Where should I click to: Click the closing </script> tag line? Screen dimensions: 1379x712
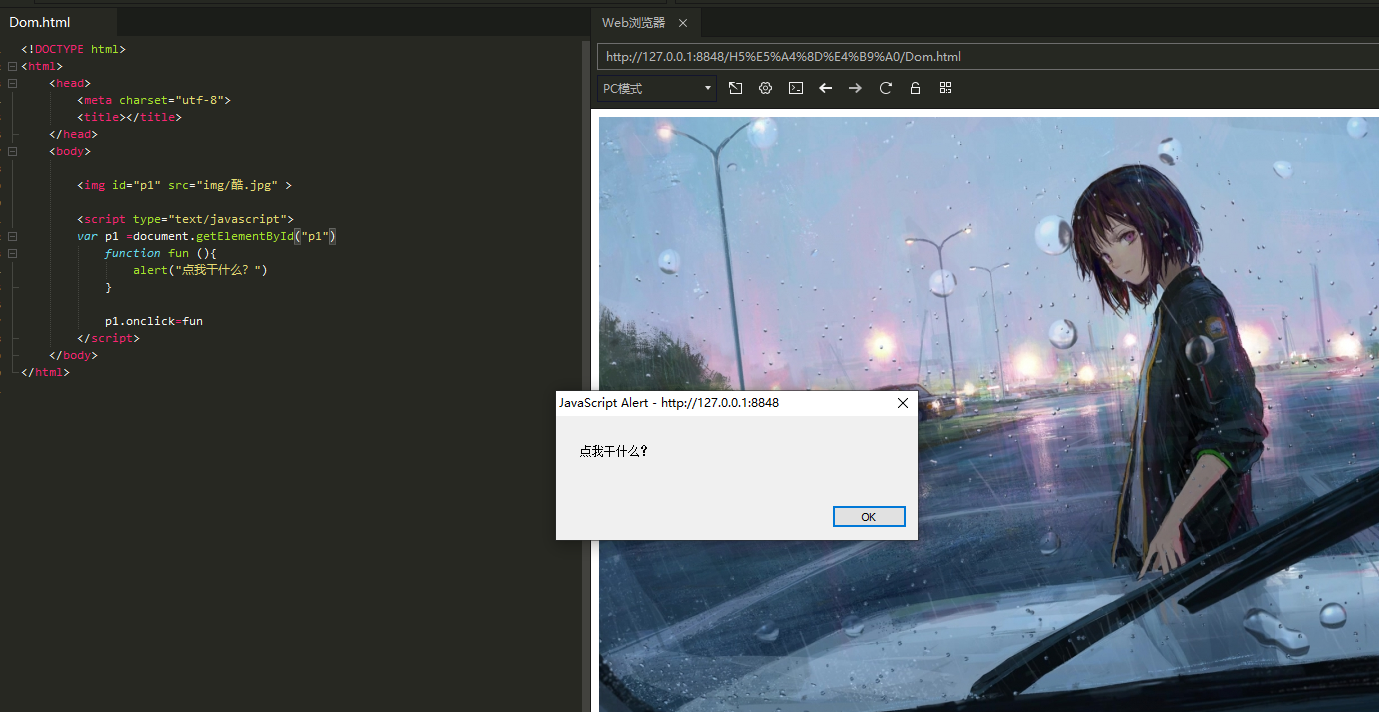click(108, 338)
